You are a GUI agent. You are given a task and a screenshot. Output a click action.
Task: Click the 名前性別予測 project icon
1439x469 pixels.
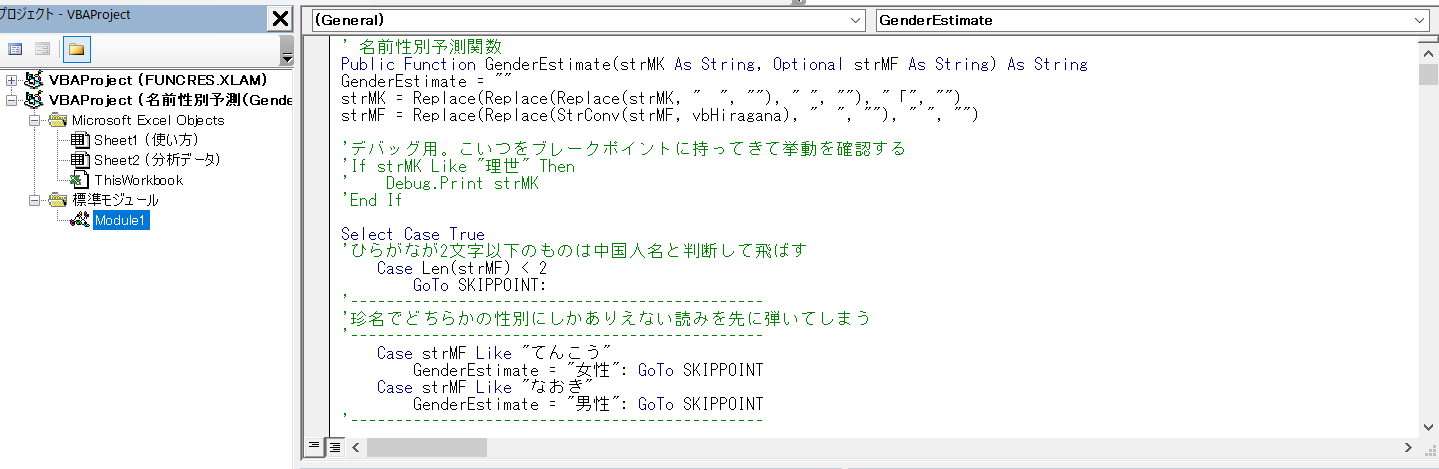(x=34, y=100)
